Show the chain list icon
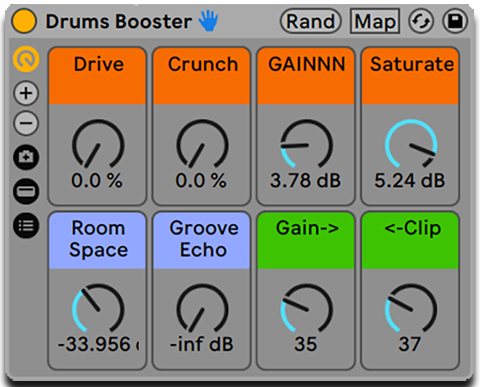The width and height of the screenshot is (480, 387). click(x=26, y=191)
